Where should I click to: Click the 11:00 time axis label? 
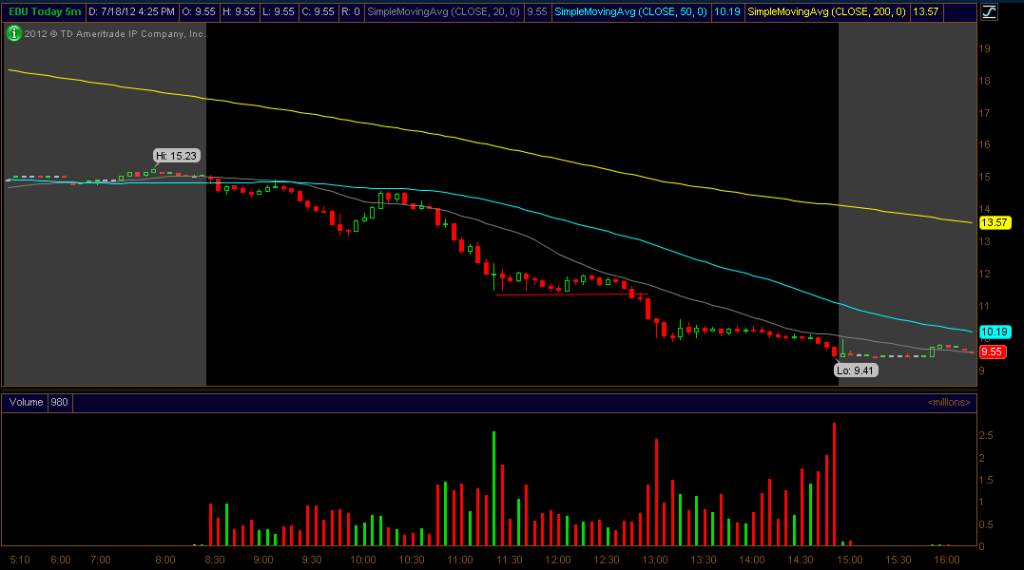tap(460, 560)
